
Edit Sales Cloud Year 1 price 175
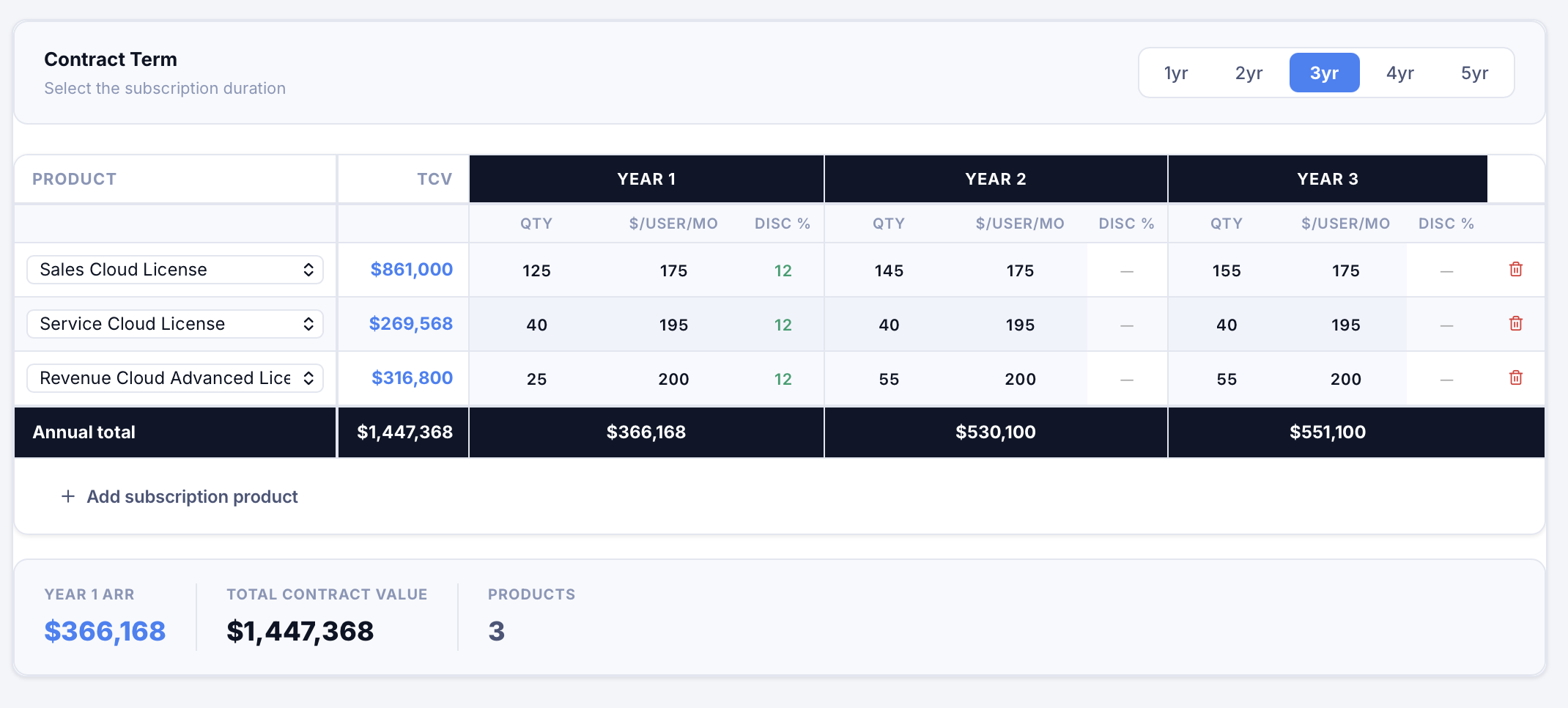[x=673, y=270]
